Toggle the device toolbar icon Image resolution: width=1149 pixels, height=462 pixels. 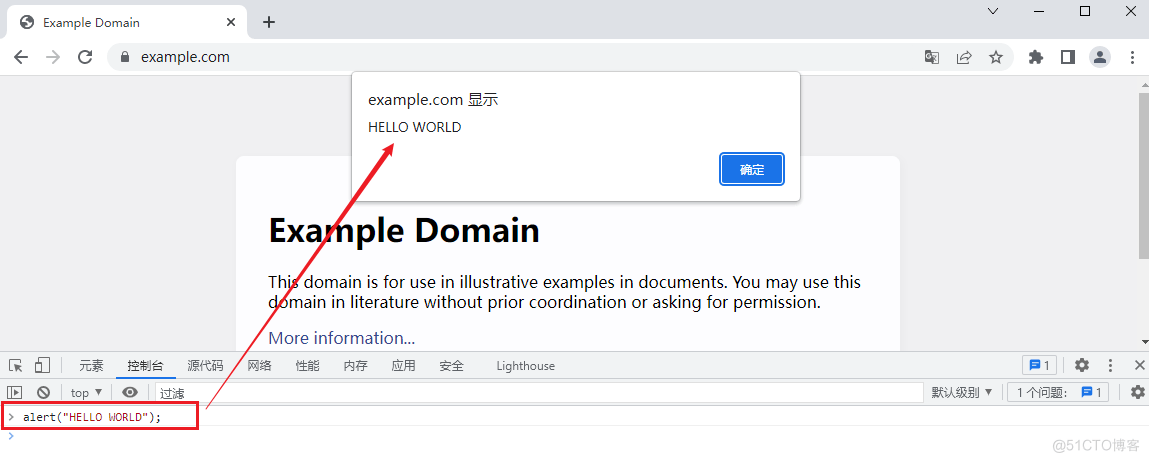(x=42, y=365)
